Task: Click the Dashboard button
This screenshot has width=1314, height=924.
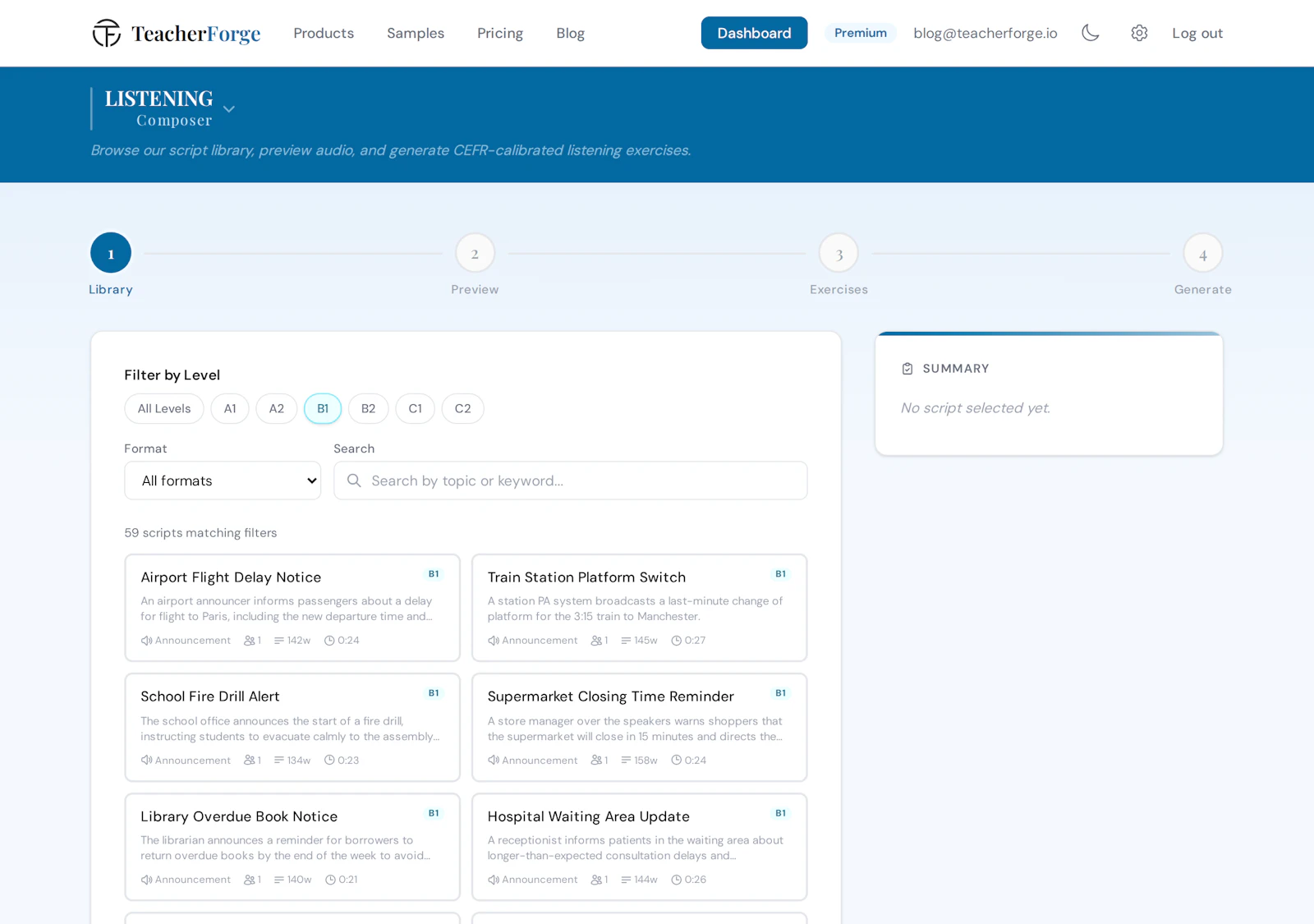Action: pos(754,33)
